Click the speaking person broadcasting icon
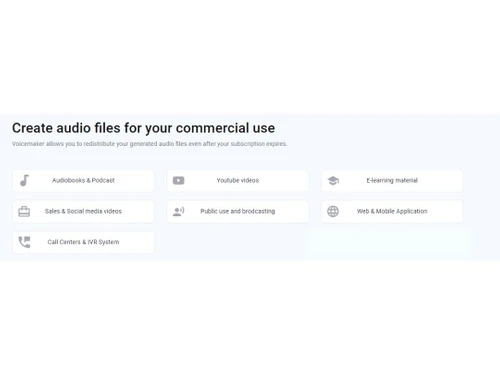Screen dimensions: 500x375 pyautogui.click(x=178, y=211)
